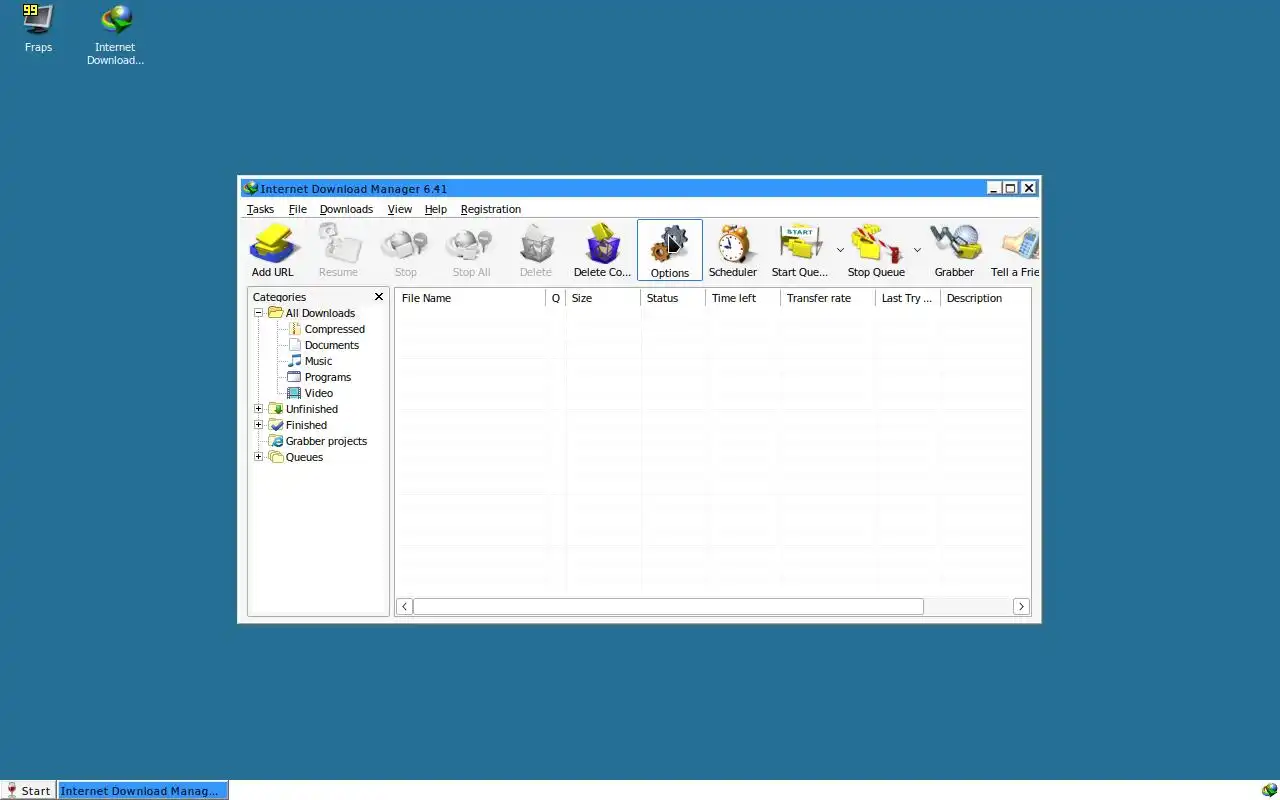Click the Add URL toolbar icon

tap(272, 250)
